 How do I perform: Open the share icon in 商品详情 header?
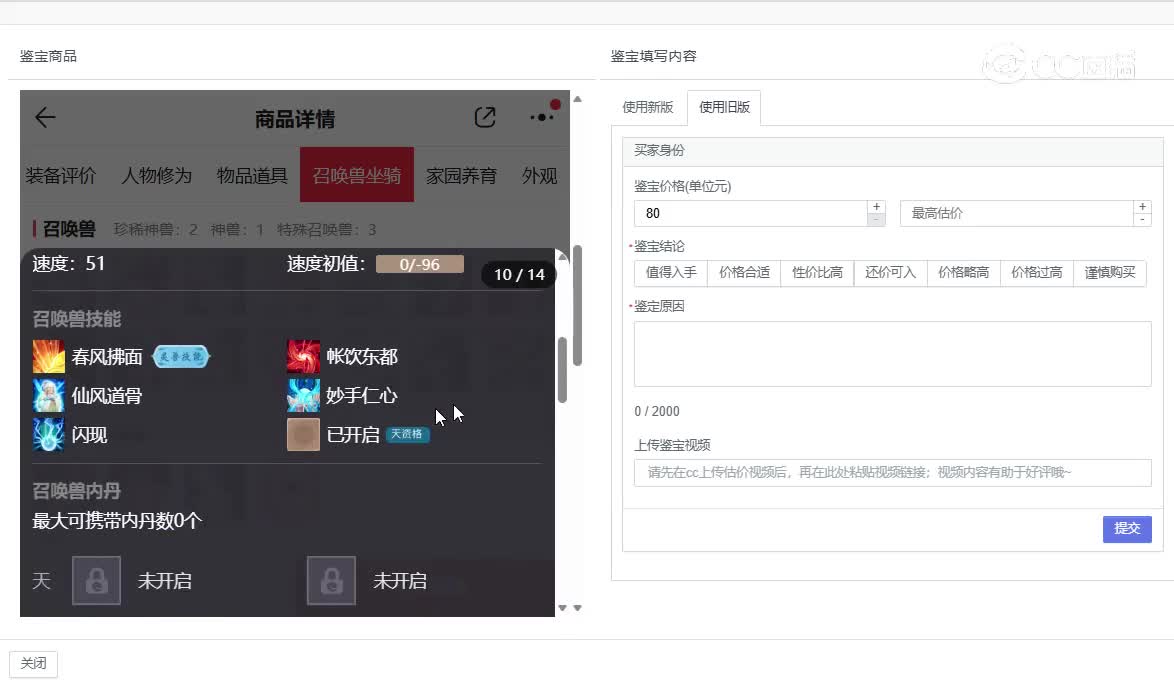click(485, 118)
